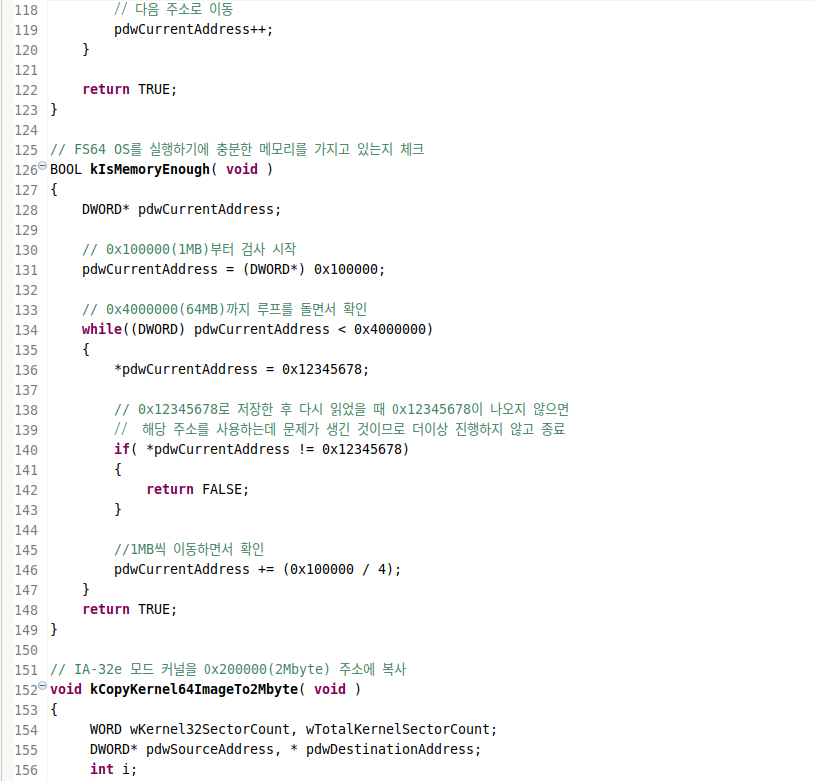Click '(0x100000 / 4);' expression

pyautogui.click(x=342, y=570)
